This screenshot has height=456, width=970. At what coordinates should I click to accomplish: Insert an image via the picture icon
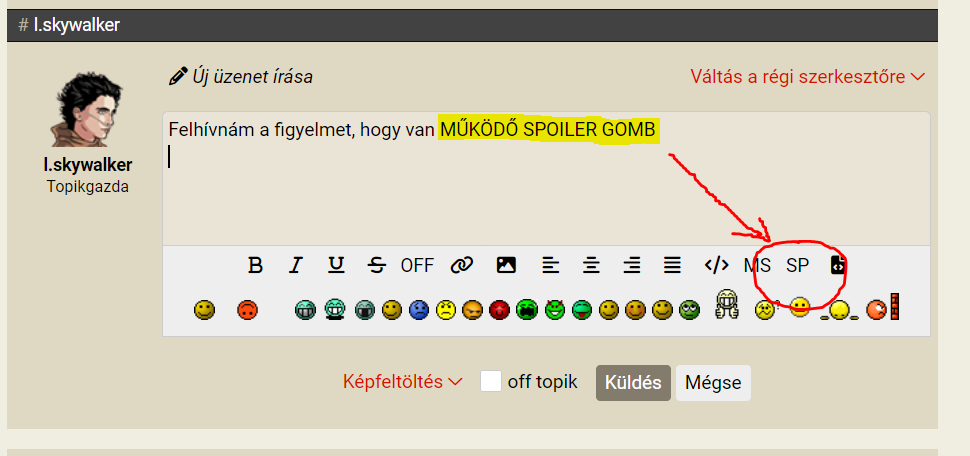(x=506, y=265)
